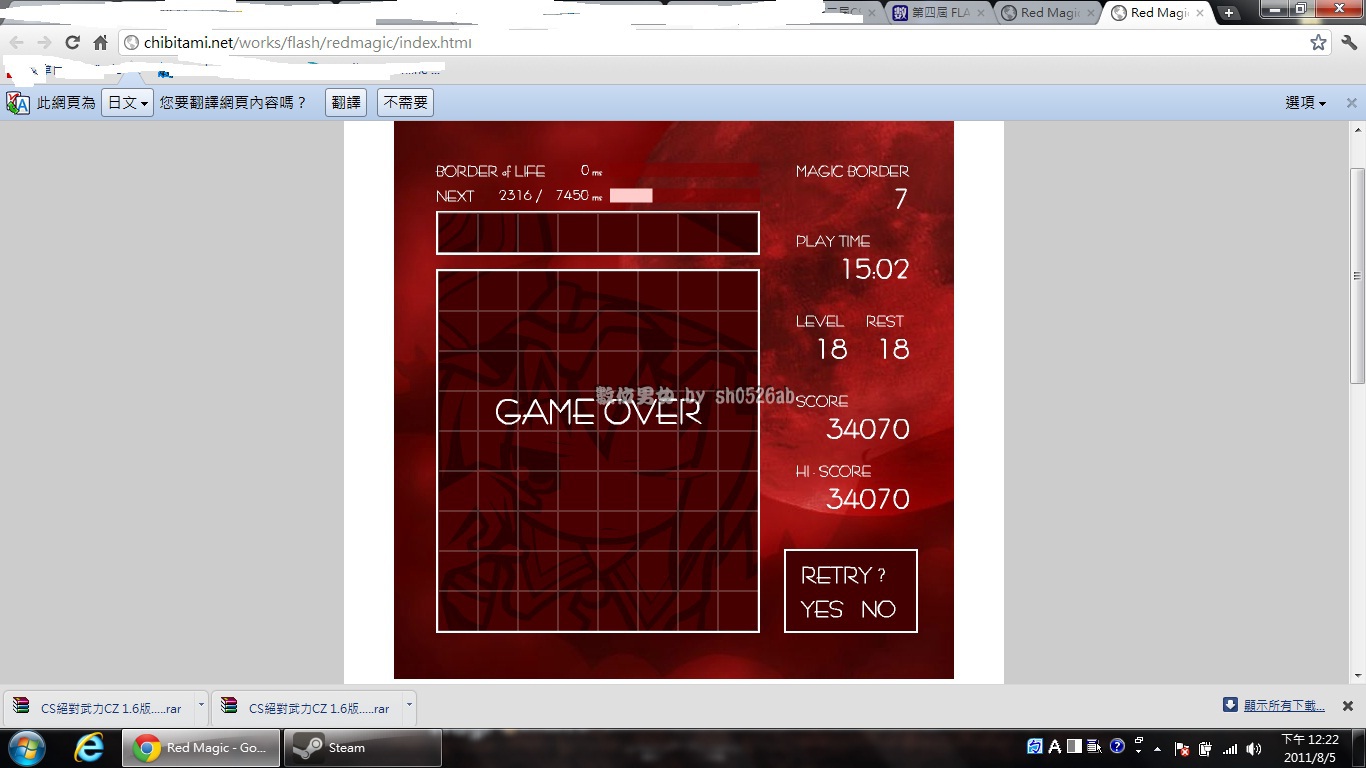Click the show all downloads arrow icon
This screenshot has width=1366, height=768.
coord(1230,705)
